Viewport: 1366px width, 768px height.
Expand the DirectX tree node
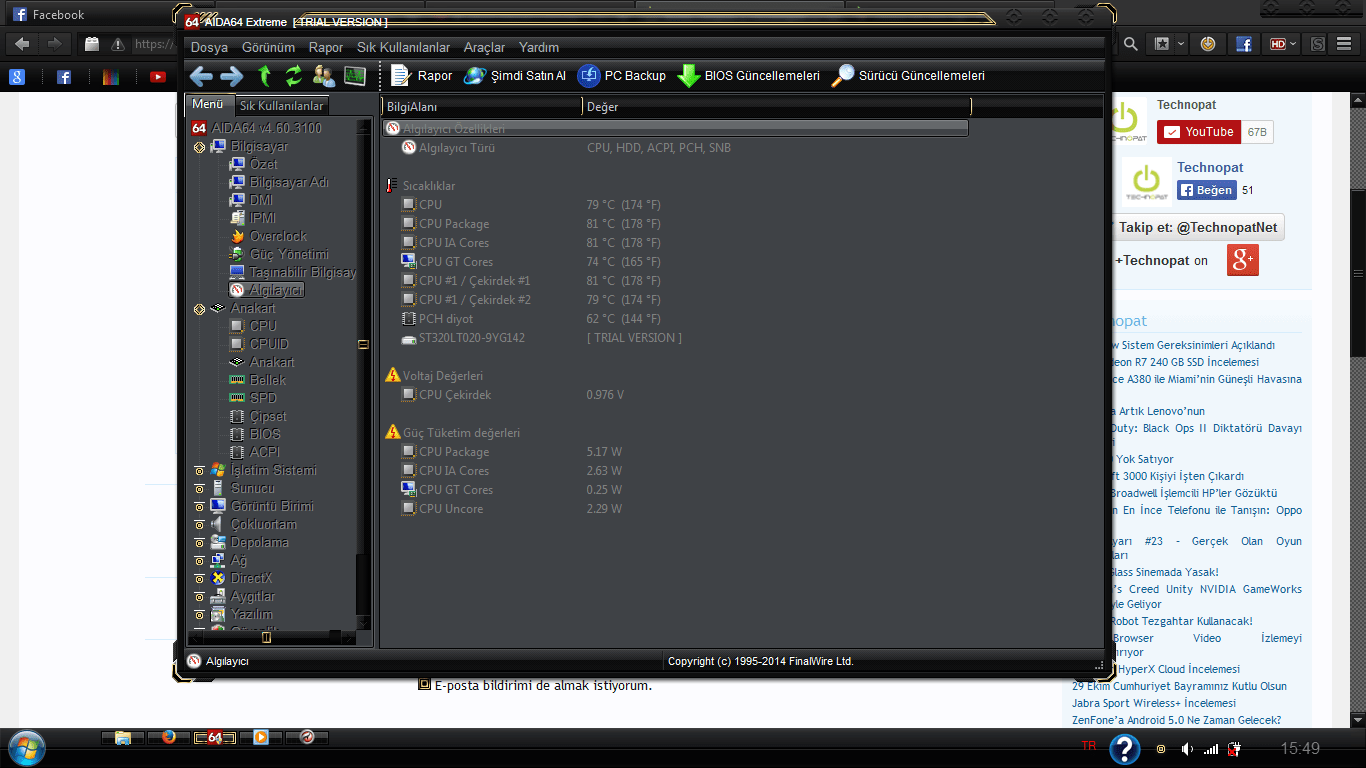199,579
